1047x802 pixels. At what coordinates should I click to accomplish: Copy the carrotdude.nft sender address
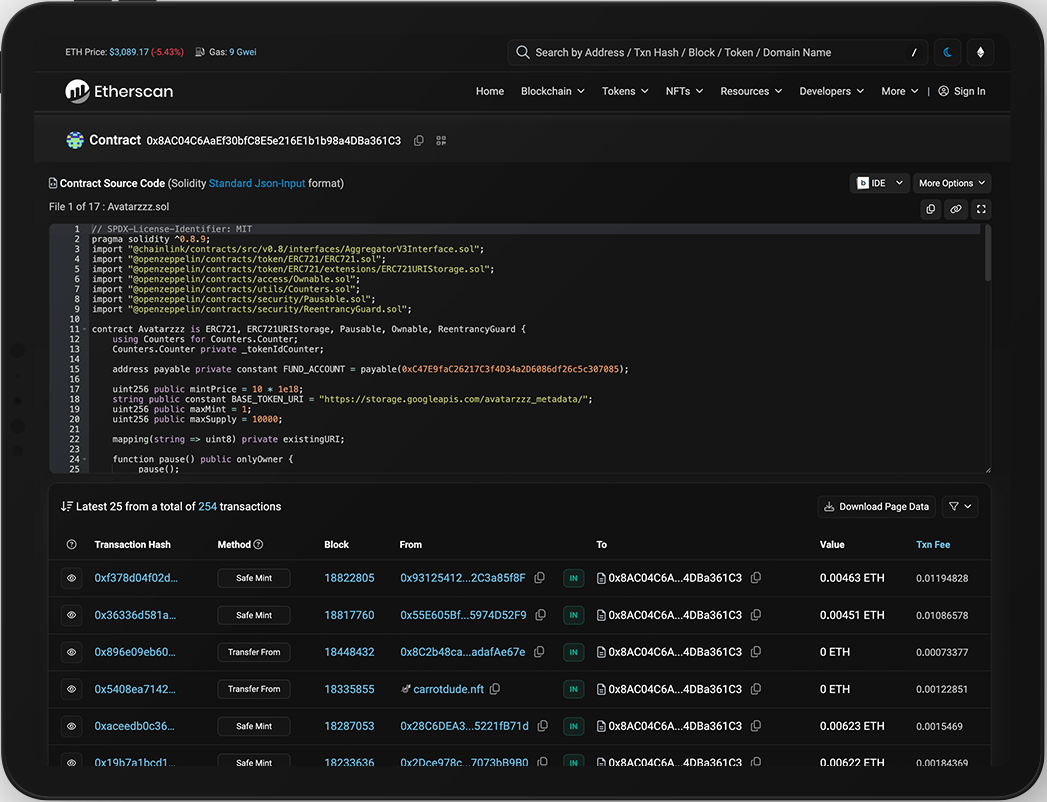click(x=495, y=689)
